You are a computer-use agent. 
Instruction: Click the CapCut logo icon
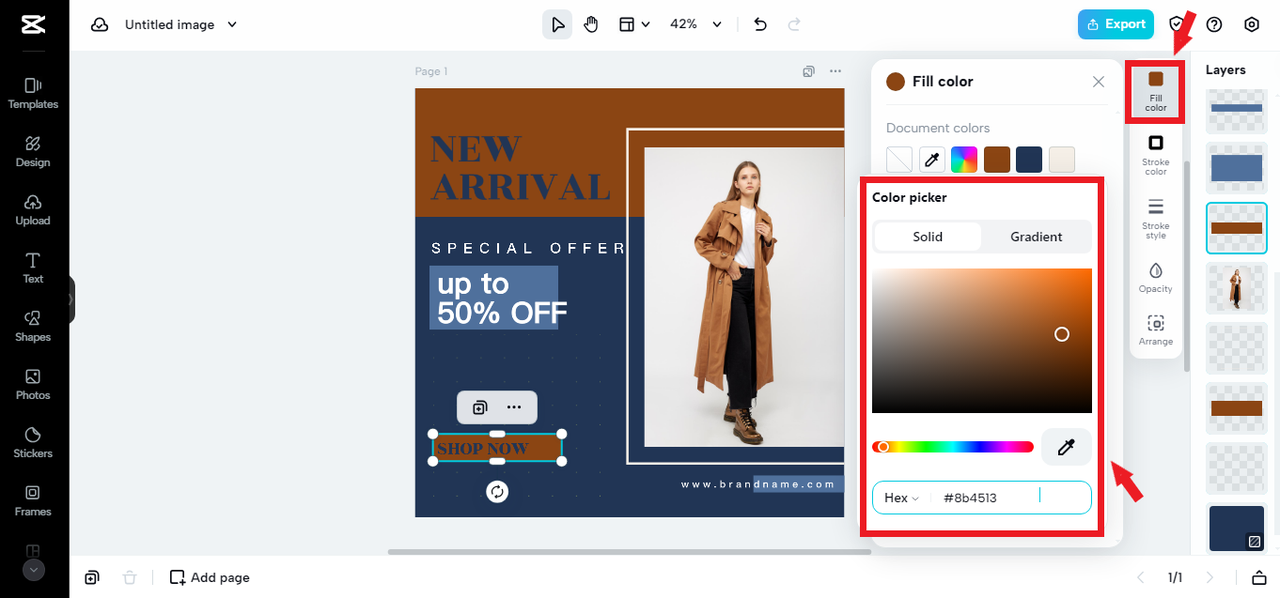(x=32, y=25)
